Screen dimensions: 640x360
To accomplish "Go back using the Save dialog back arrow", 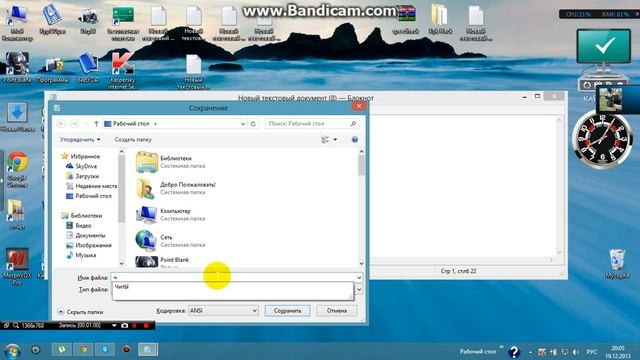I will [x=61, y=123].
